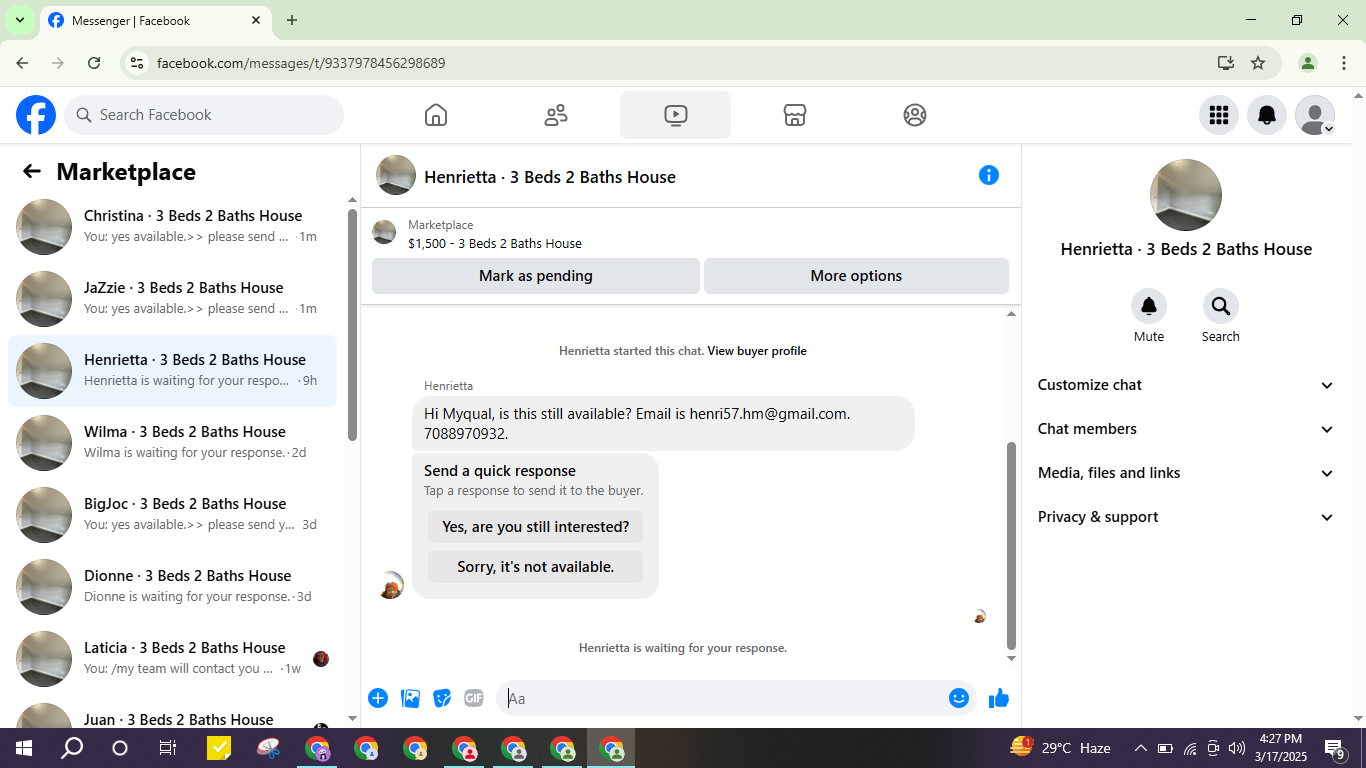Go back using the Marketplace arrow

coord(32,172)
